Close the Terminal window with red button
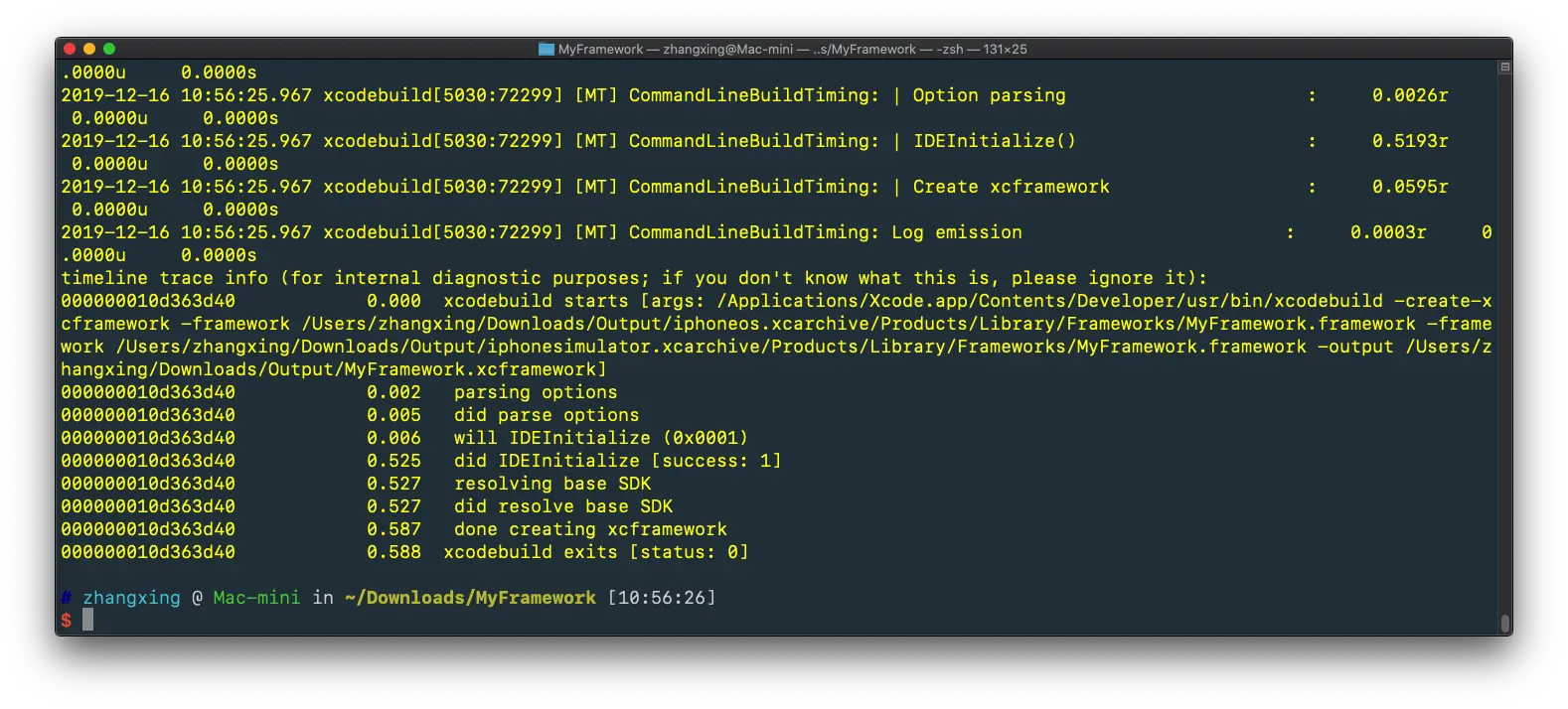The image size is (1568, 709). tap(70, 49)
